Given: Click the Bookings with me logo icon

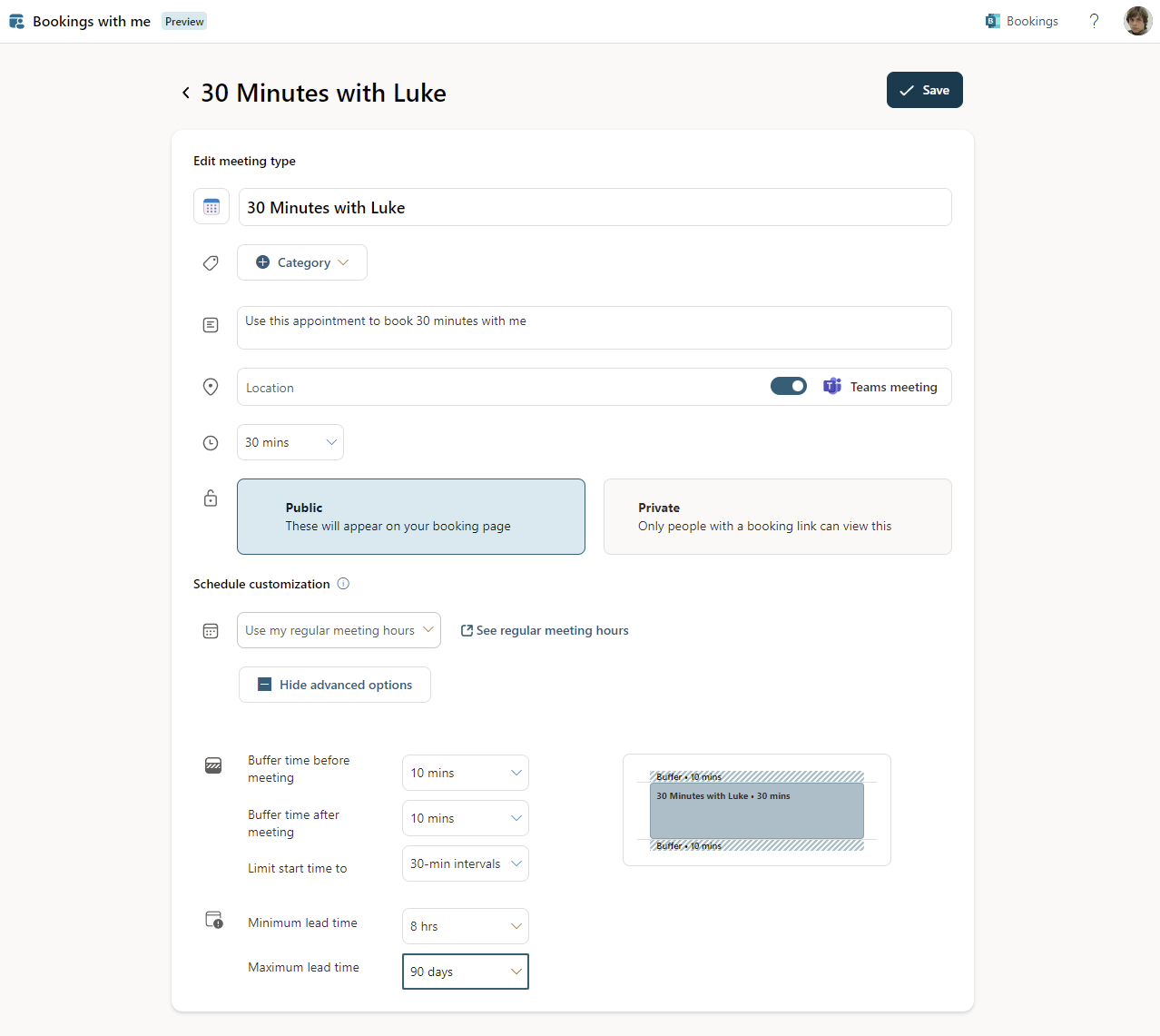Looking at the screenshot, I should tap(16, 21).
